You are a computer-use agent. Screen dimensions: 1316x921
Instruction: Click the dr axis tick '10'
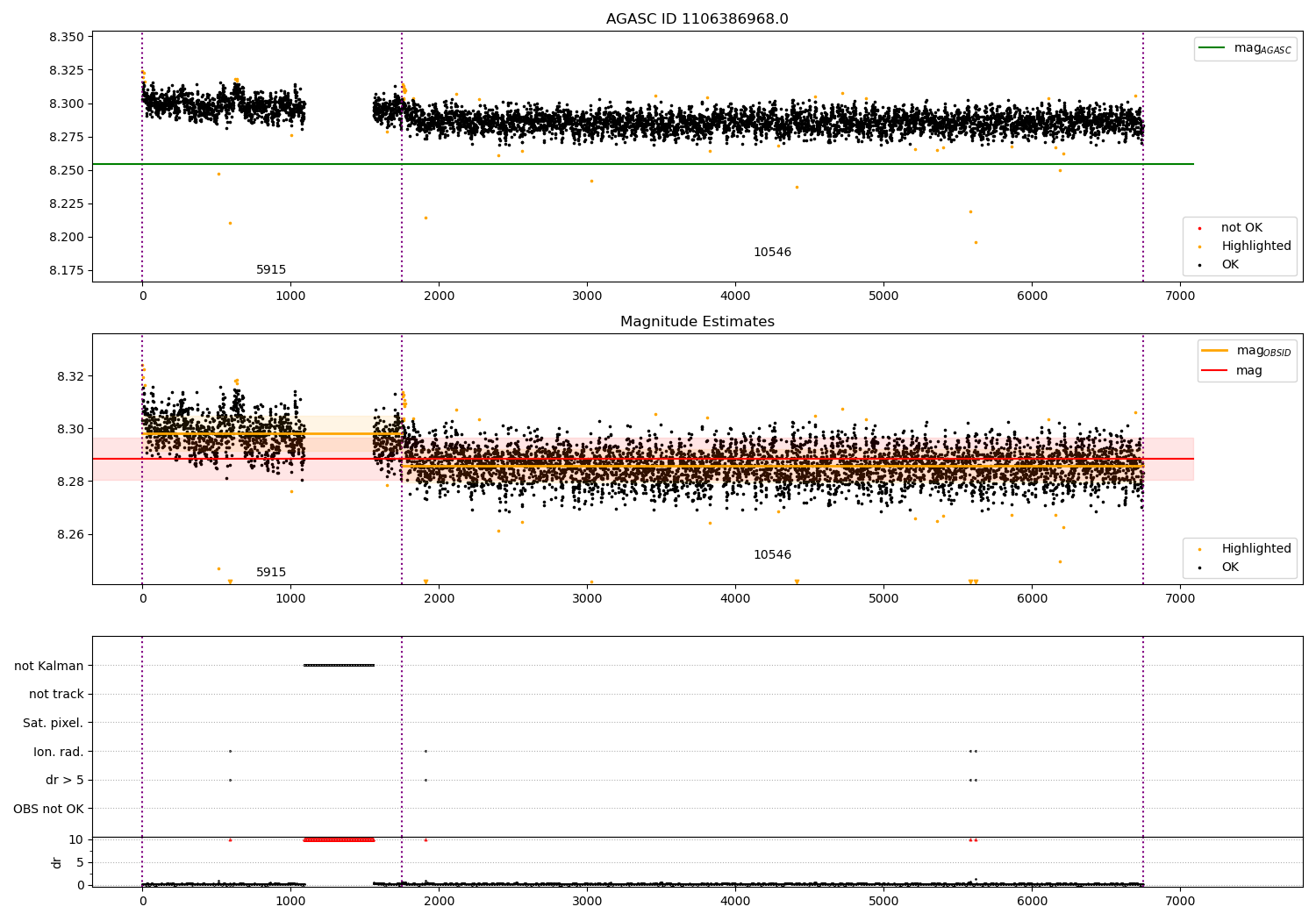click(76, 840)
